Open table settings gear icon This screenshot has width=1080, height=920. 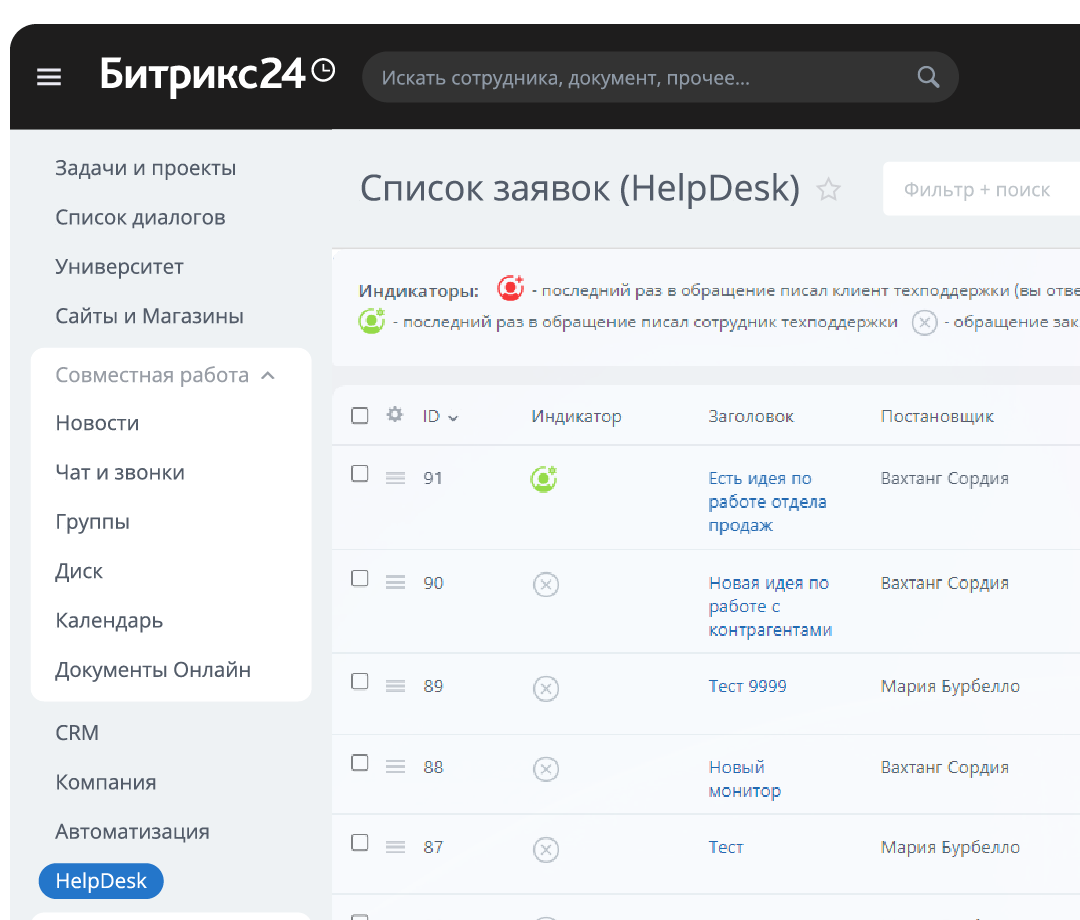(395, 415)
